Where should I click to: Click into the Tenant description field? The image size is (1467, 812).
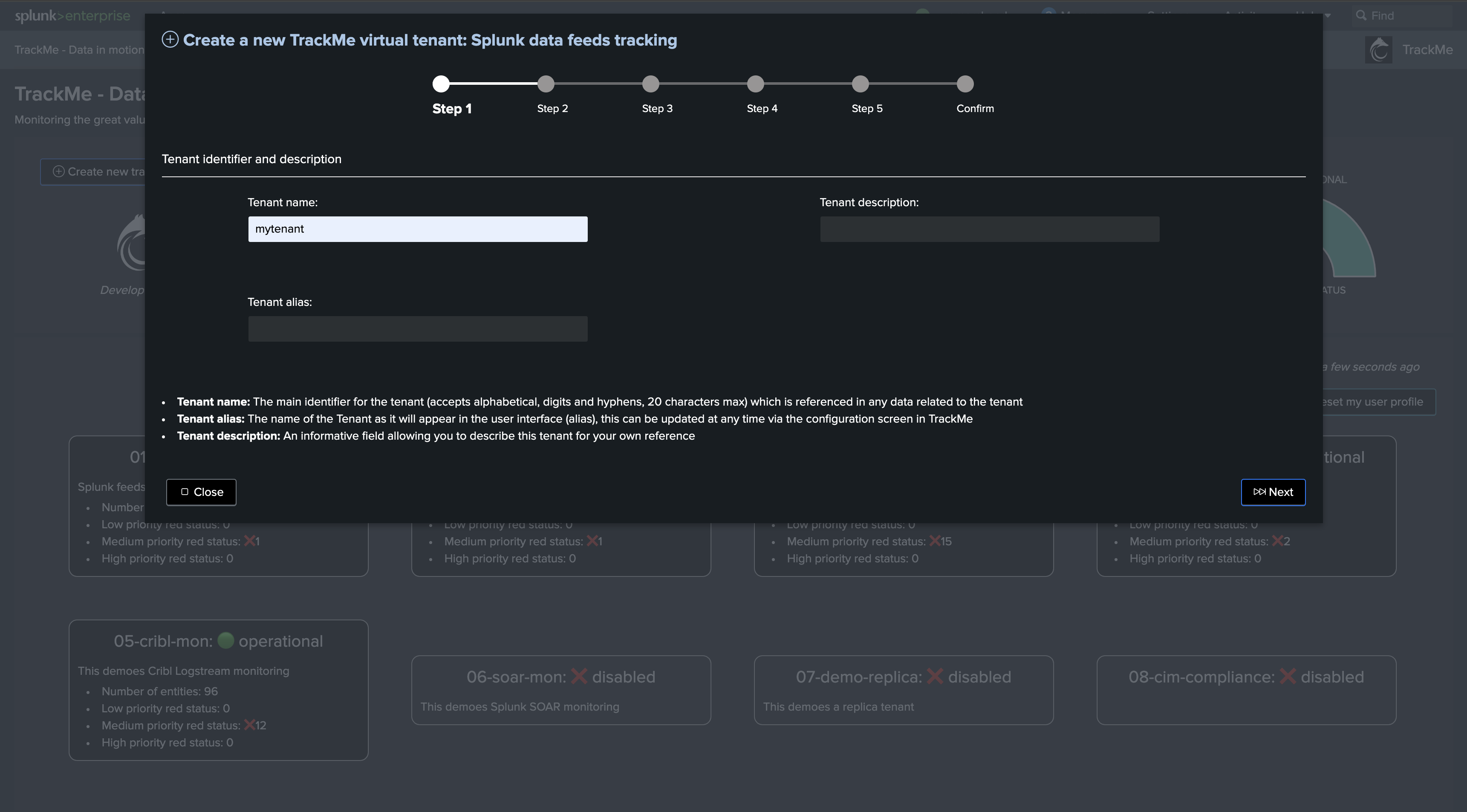coord(989,229)
